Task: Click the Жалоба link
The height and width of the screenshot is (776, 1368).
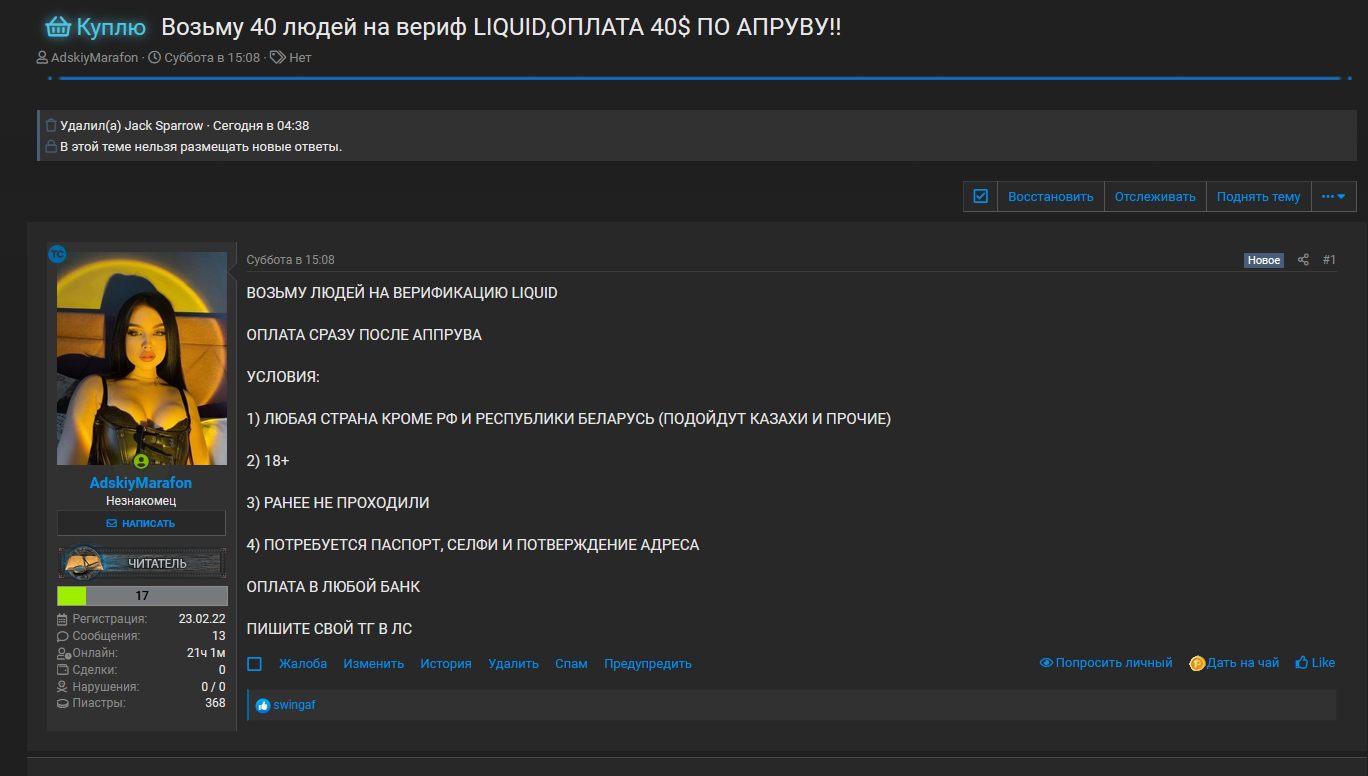Action: pos(303,664)
